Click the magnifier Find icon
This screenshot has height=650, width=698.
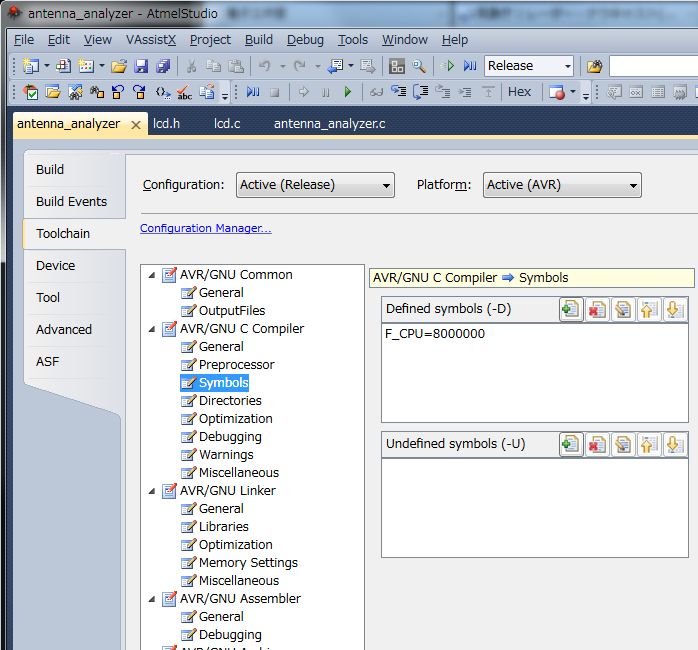click(419, 66)
